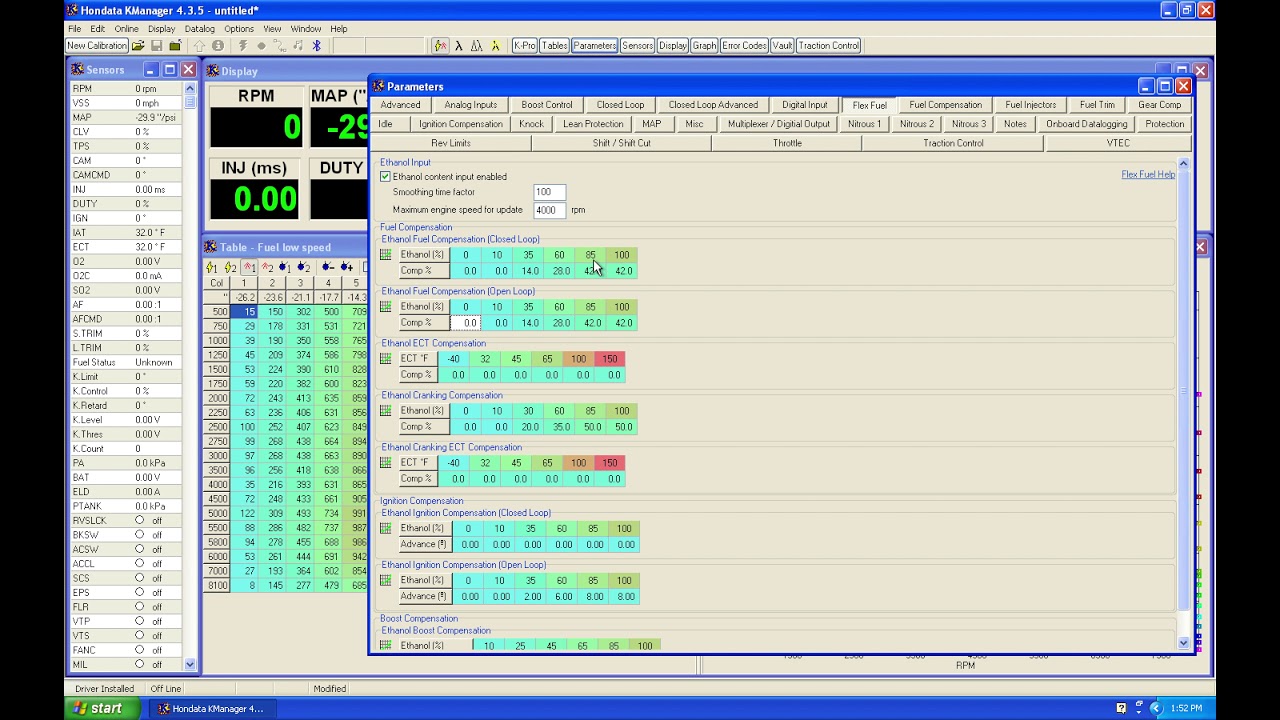Click grid icon for Ethanol ECT Compensation
This screenshot has width=1280, height=720.
pos(386,359)
